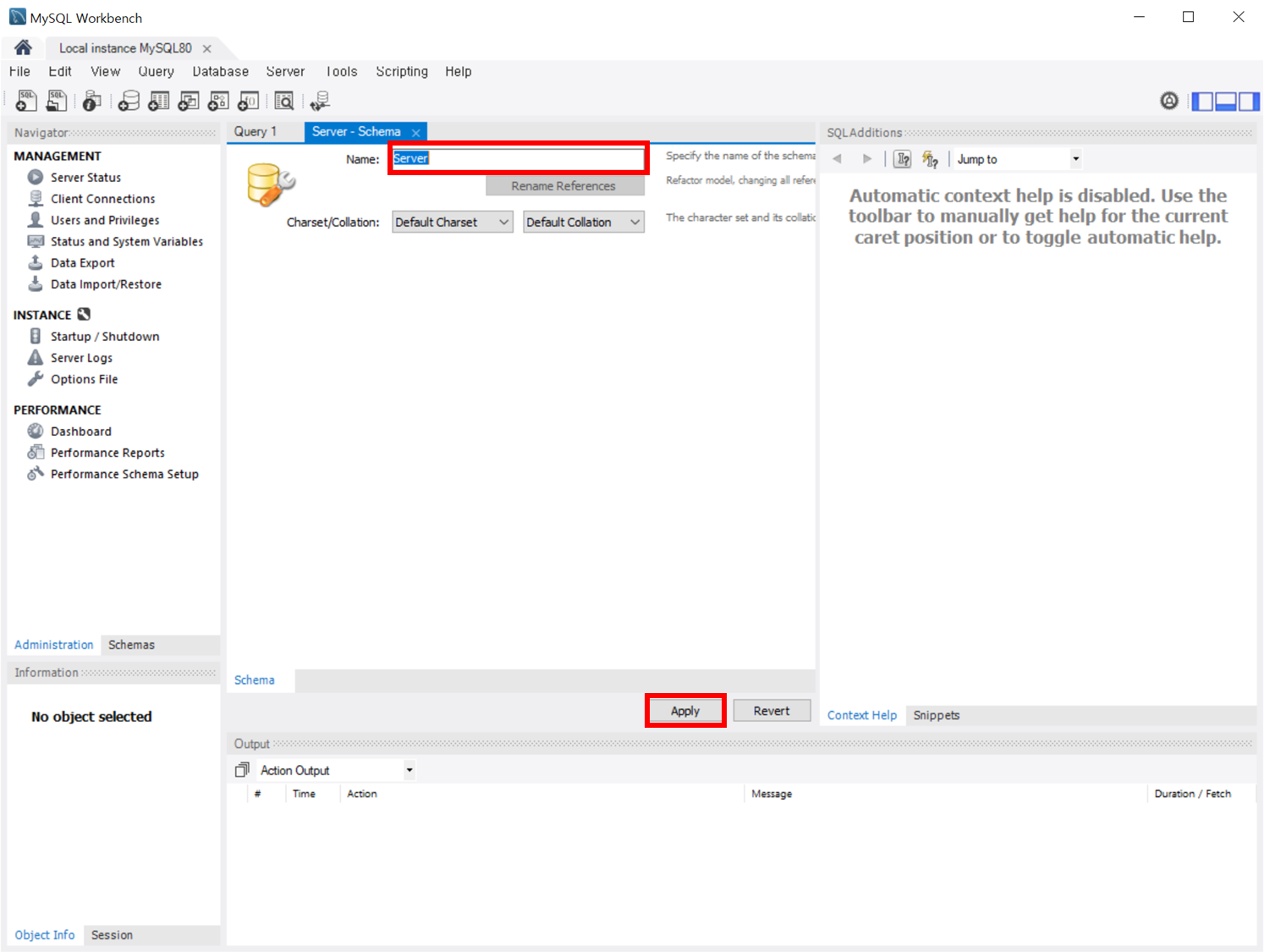Switch to Context Help tab
1264x952 pixels.
pos(861,715)
